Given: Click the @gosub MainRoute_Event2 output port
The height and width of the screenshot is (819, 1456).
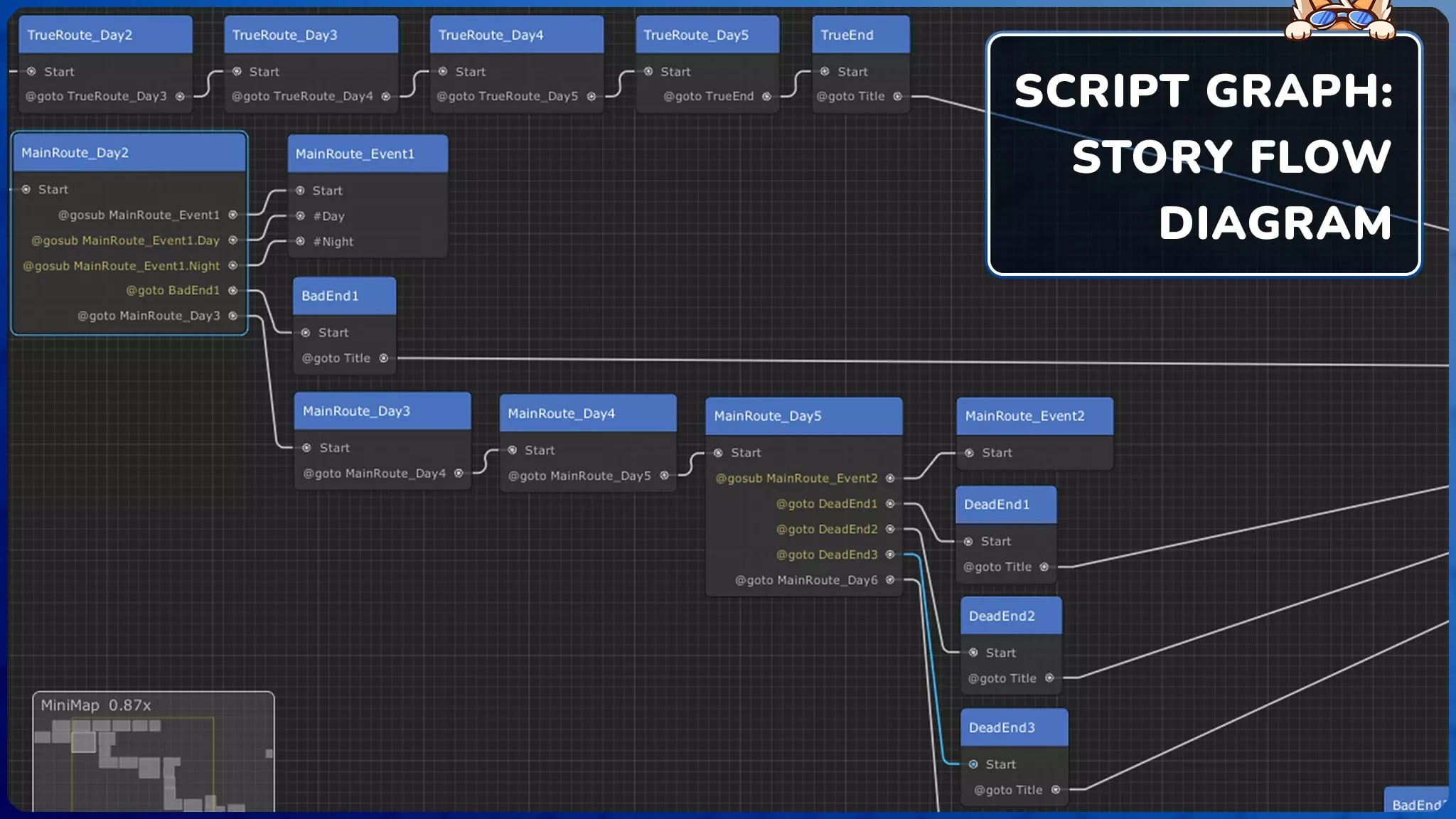Looking at the screenshot, I should 890,478.
